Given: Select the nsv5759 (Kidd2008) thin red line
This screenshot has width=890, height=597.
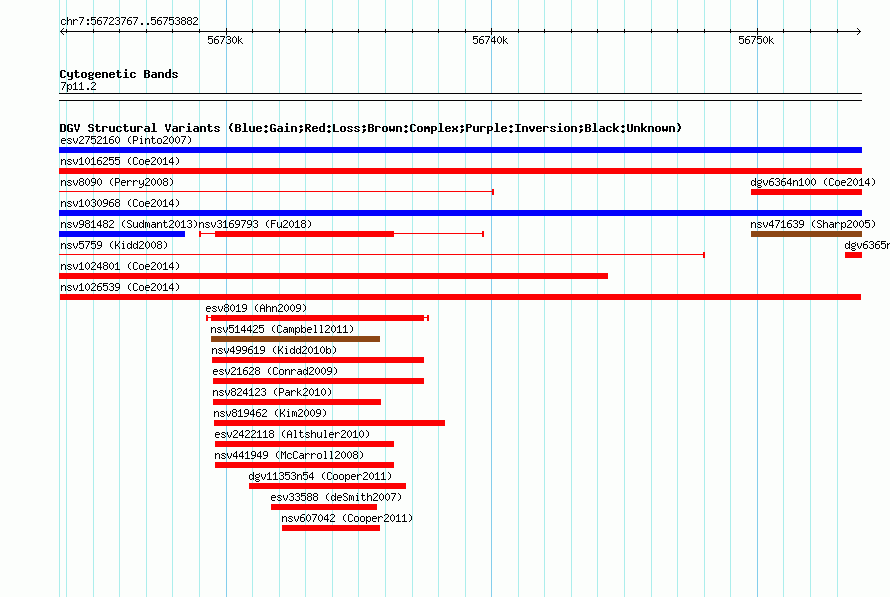Looking at the screenshot, I should pyautogui.click(x=382, y=255).
